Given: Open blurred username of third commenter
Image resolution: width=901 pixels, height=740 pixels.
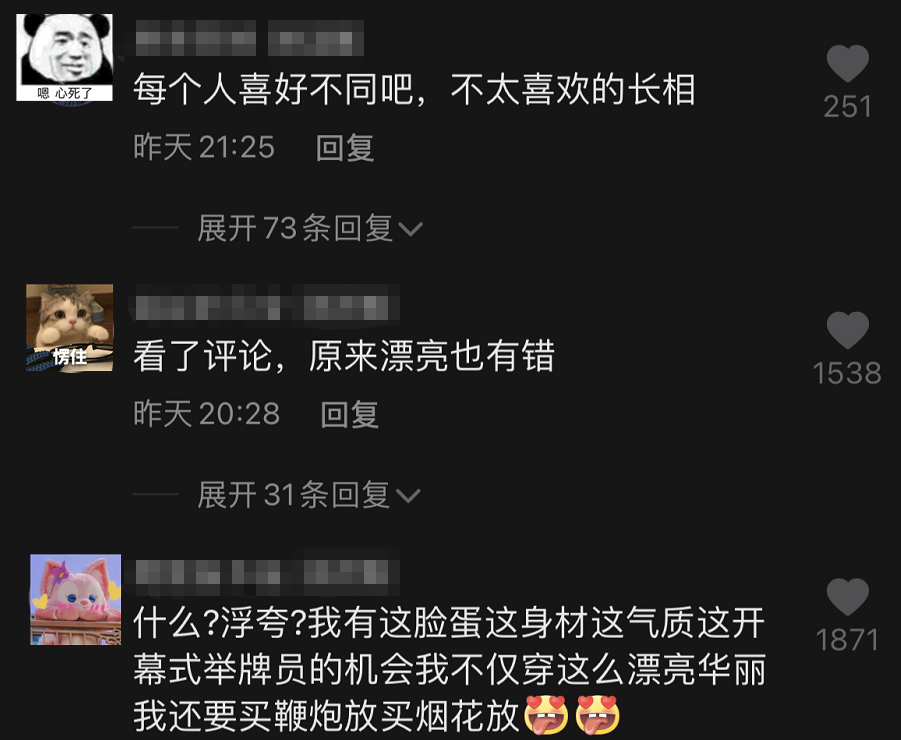Looking at the screenshot, I should coord(265,572).
